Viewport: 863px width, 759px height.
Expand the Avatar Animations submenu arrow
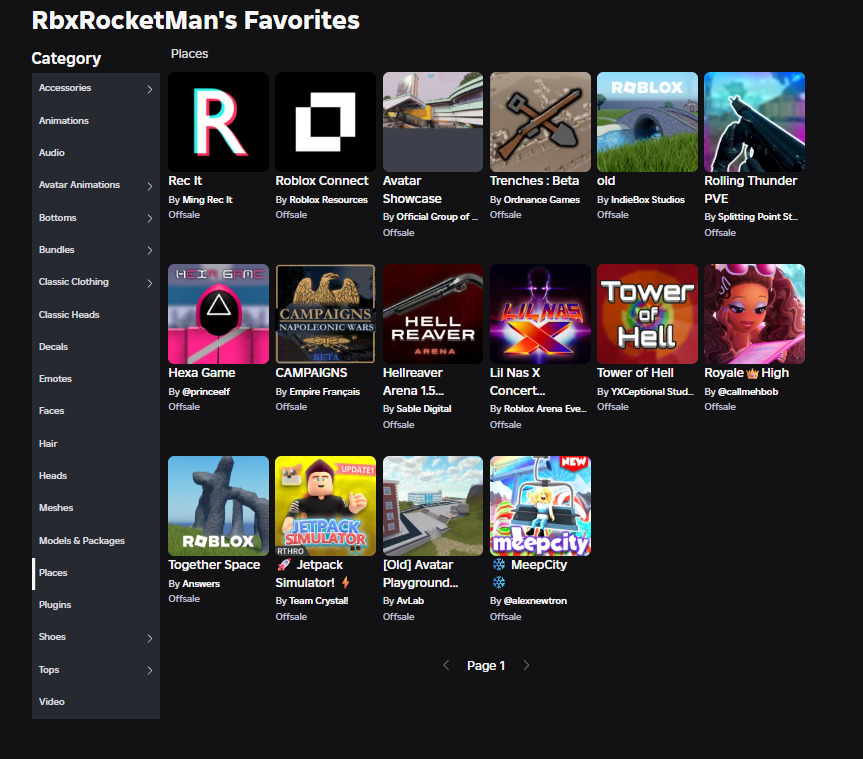point(150,186)
